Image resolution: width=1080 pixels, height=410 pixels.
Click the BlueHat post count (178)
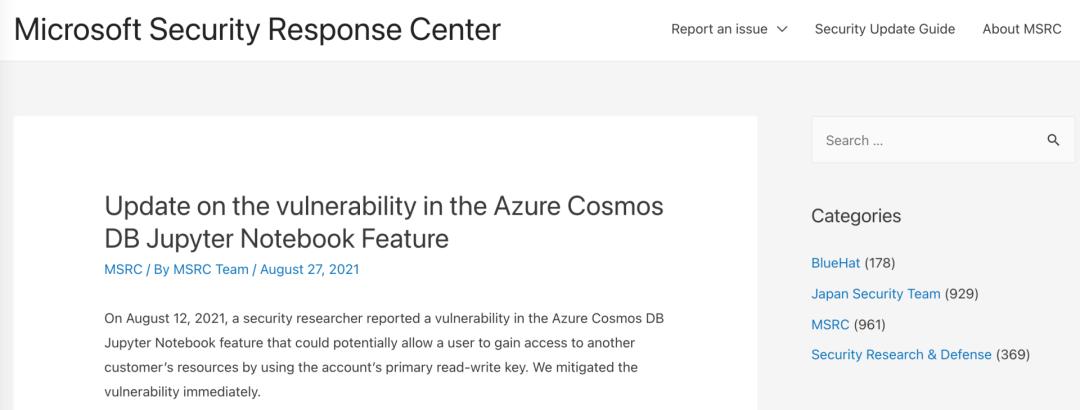879,263
